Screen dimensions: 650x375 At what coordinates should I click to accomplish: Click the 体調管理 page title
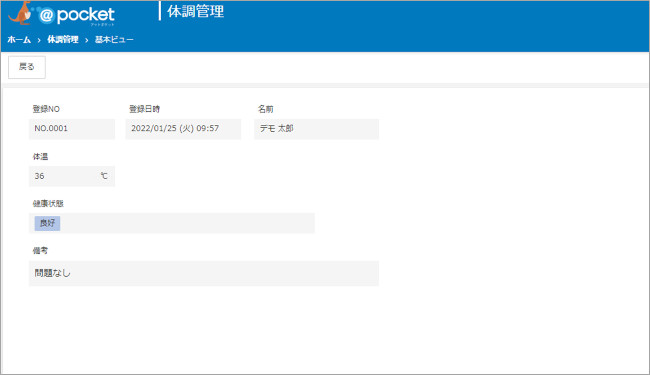tap(196, 12)
